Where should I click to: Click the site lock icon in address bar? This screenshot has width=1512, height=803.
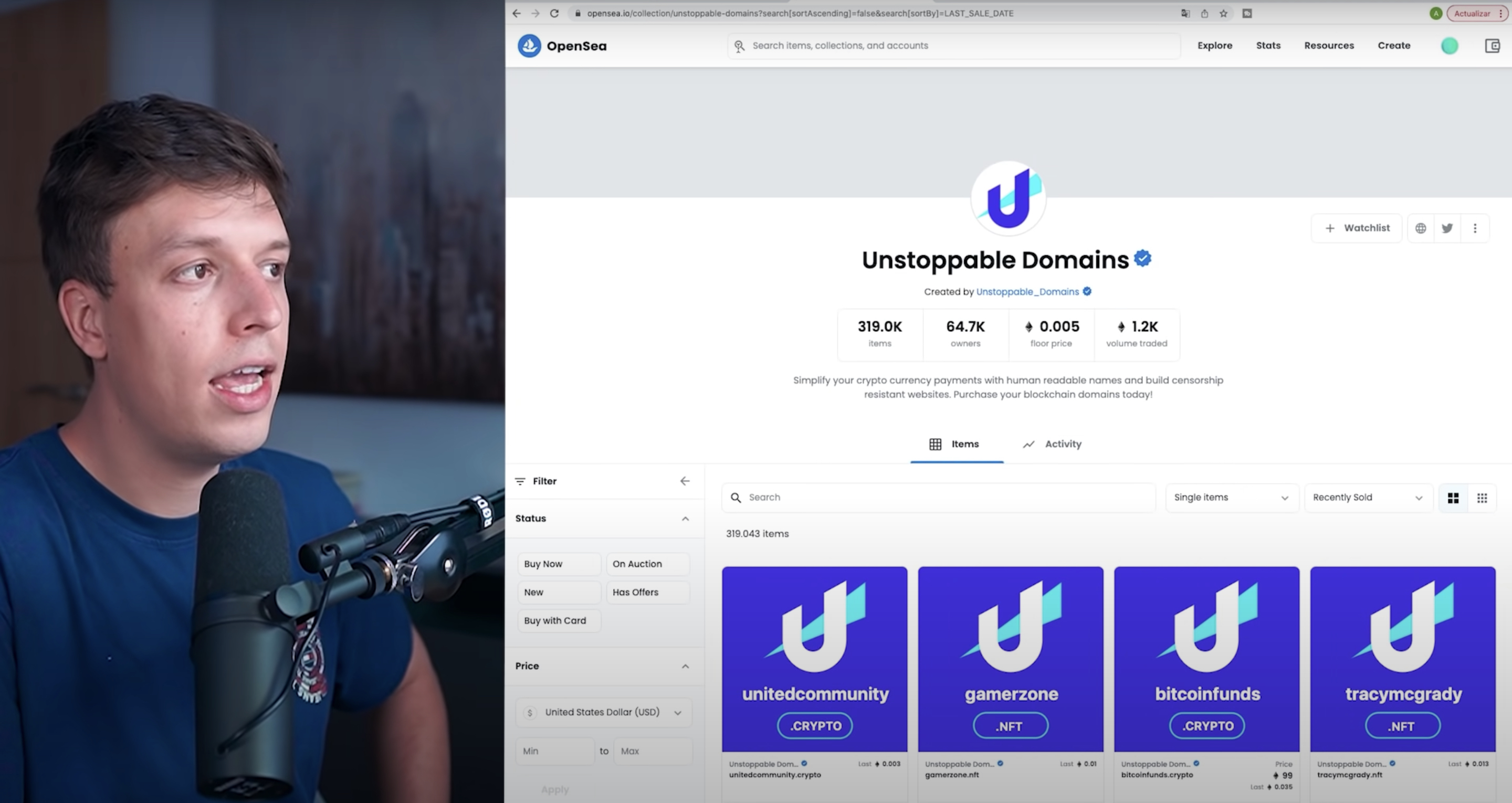577,14
